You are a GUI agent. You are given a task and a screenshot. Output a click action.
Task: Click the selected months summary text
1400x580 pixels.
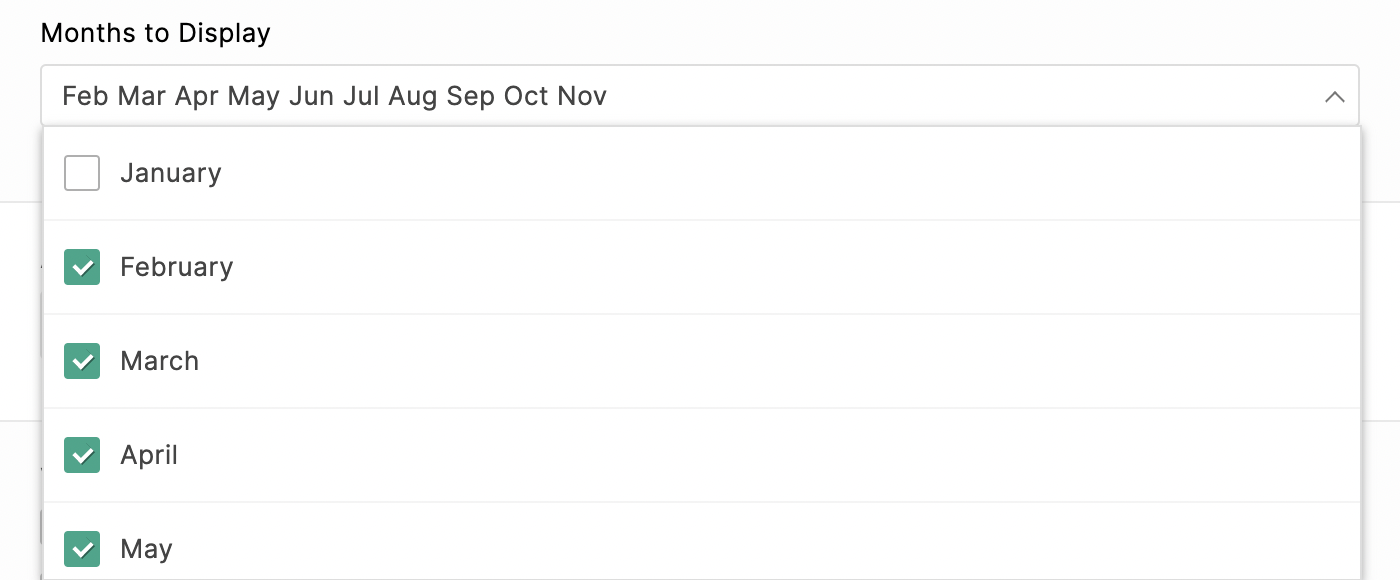coord(334,95)
